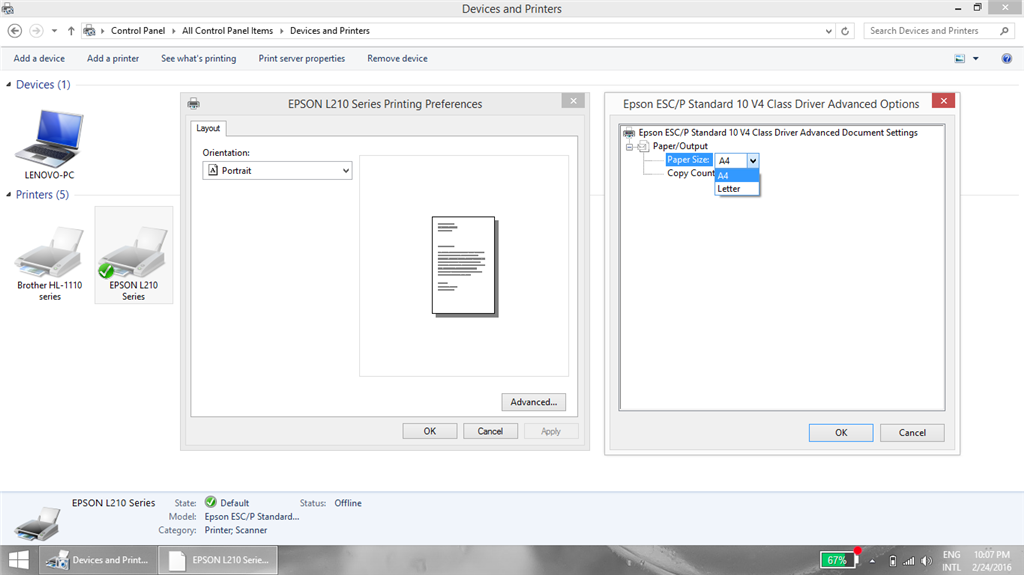The height and width of the screenshot is (575, 1024).
Task: Click OK in Printing Preferences dialog
Action: point(430,431)
